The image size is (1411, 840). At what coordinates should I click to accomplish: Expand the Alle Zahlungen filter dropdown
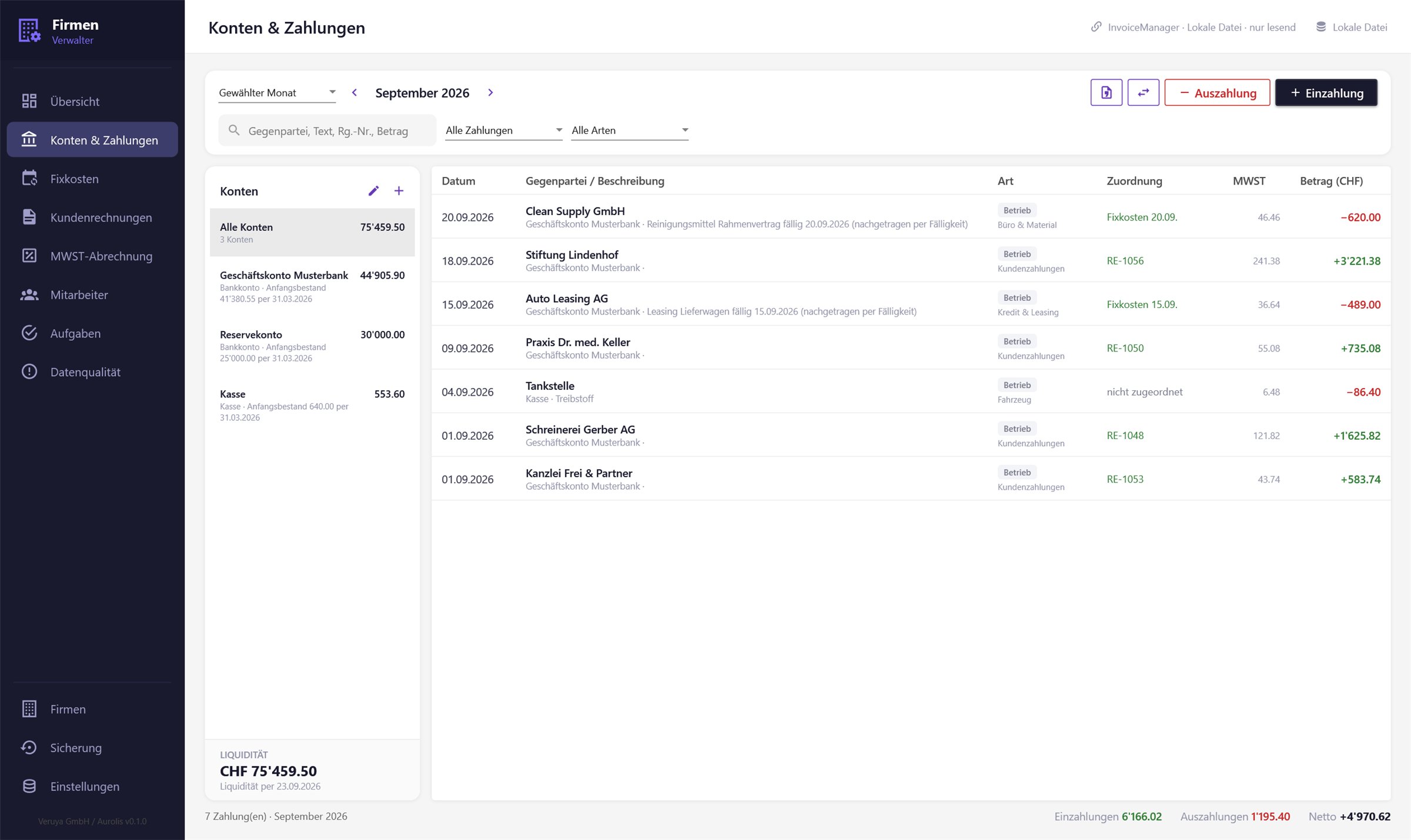(x=504, y=130)
